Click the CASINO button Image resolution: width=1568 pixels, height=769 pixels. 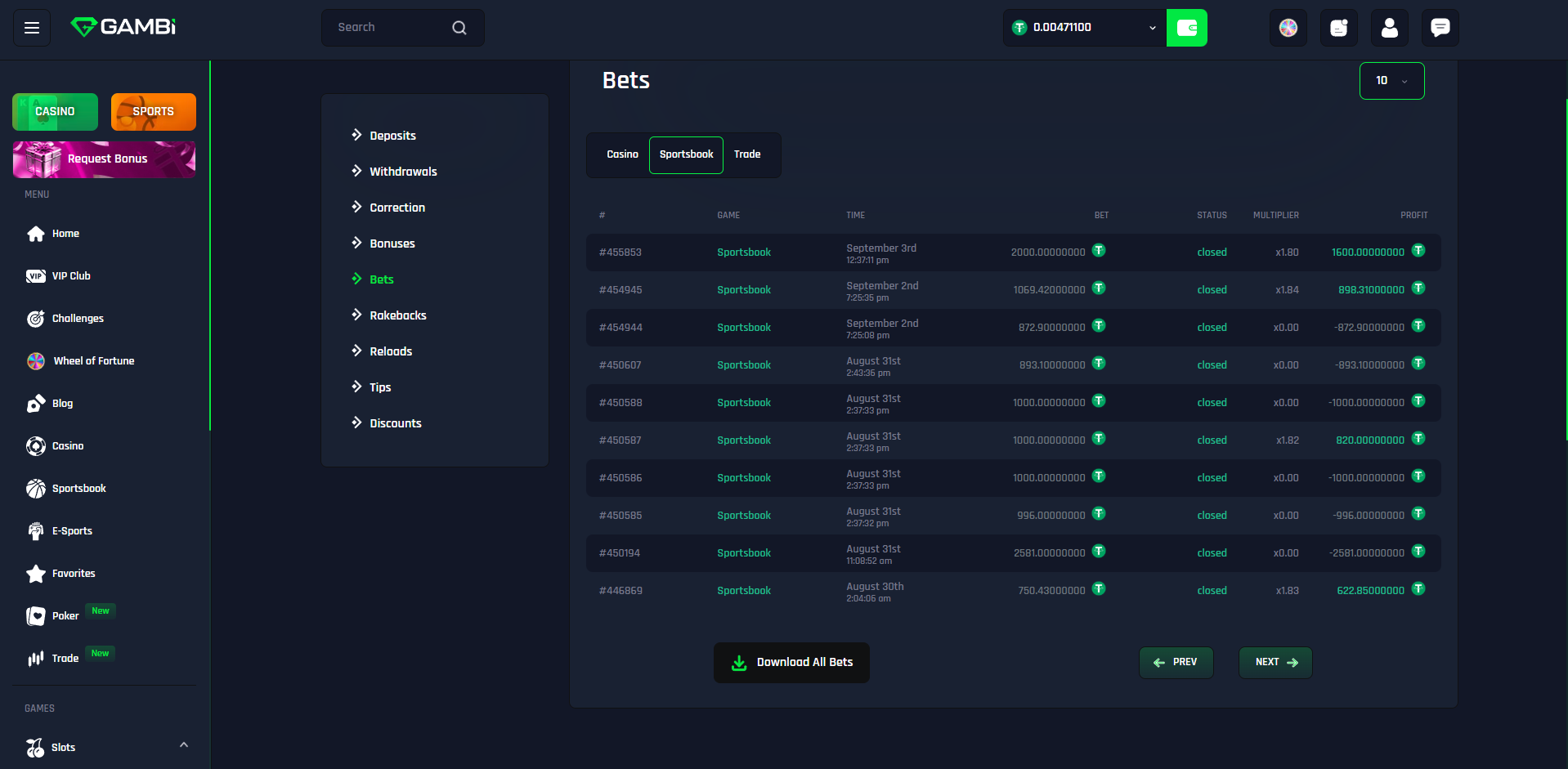(56, 112)
